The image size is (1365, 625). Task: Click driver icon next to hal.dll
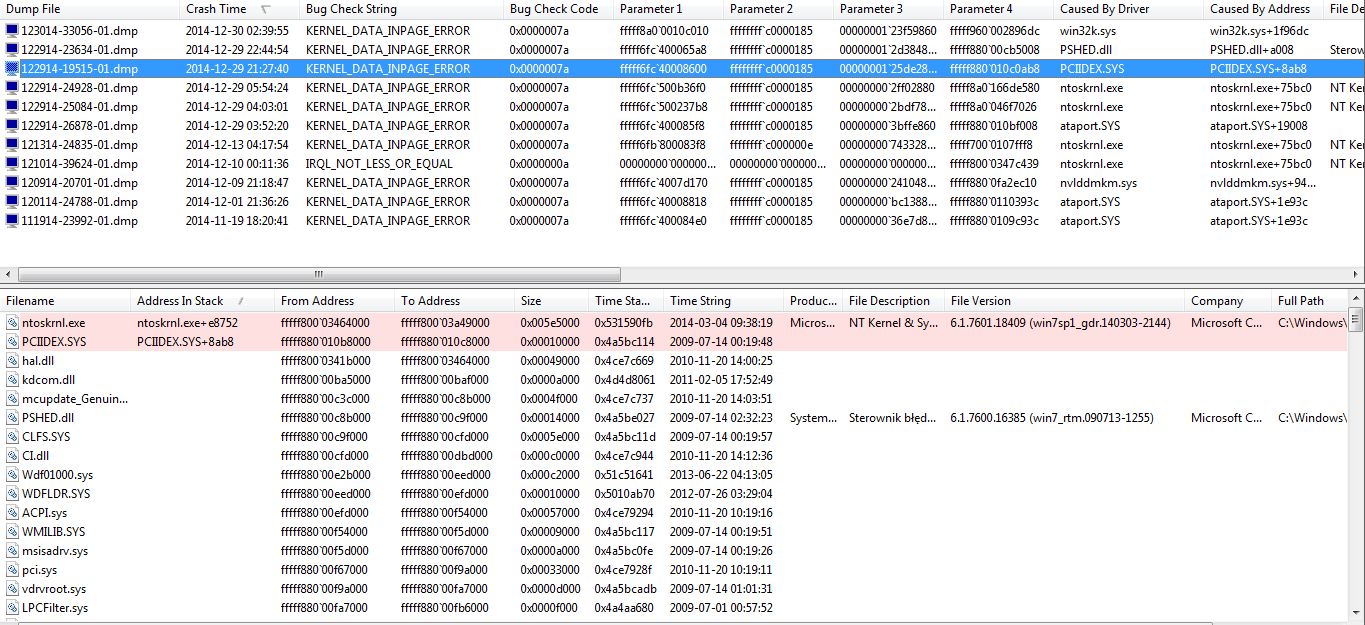12,361
